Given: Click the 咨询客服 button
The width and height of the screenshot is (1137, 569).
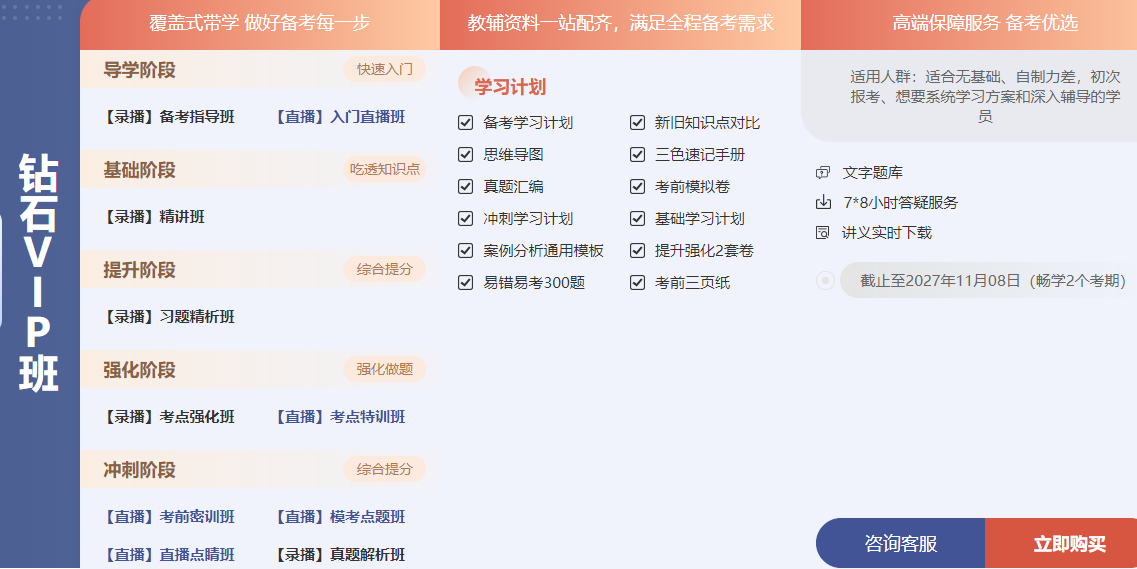Looking at the screenshot, I should (900, 544).
